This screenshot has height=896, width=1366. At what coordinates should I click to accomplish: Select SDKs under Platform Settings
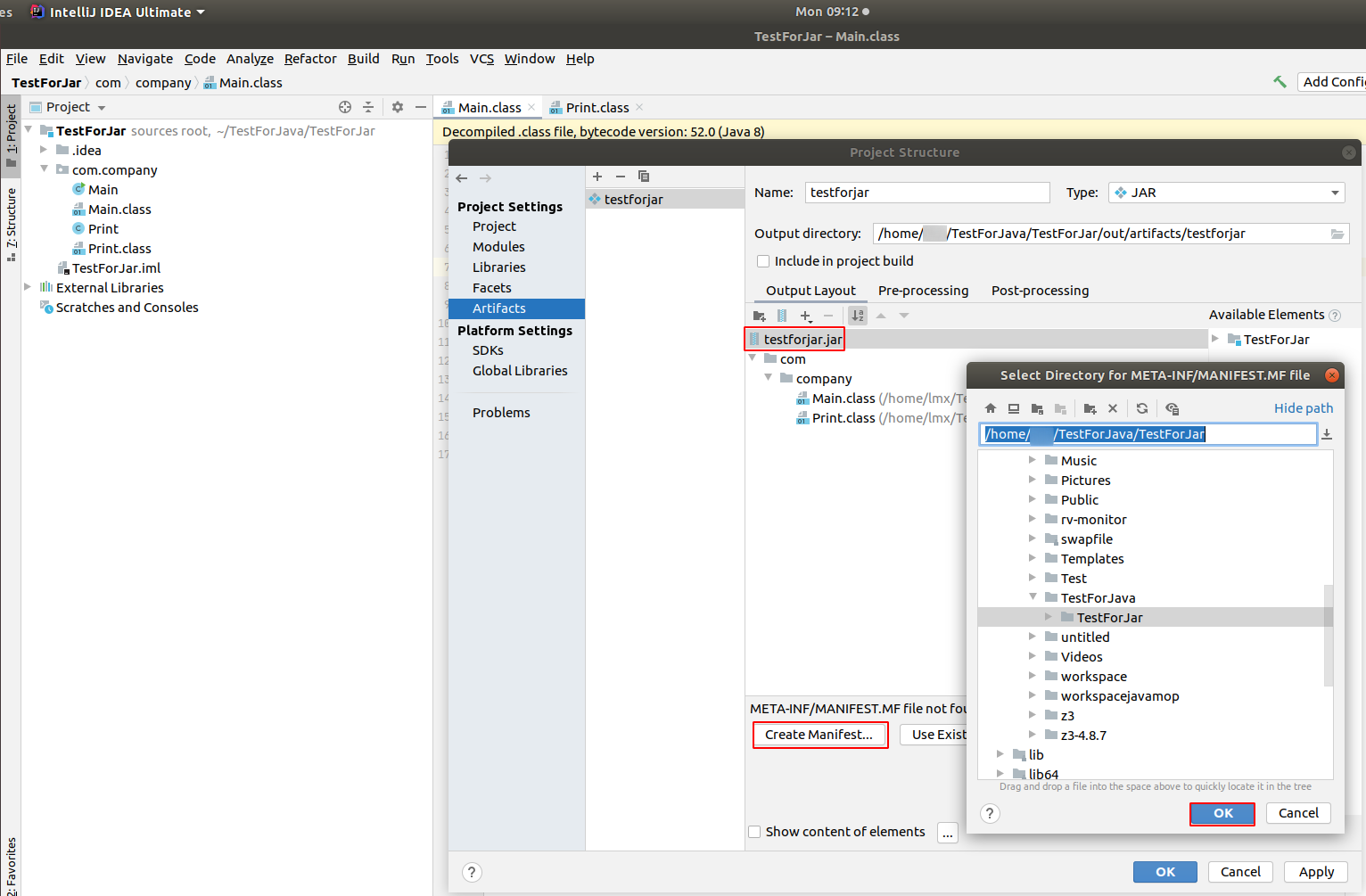coord(488,350)
